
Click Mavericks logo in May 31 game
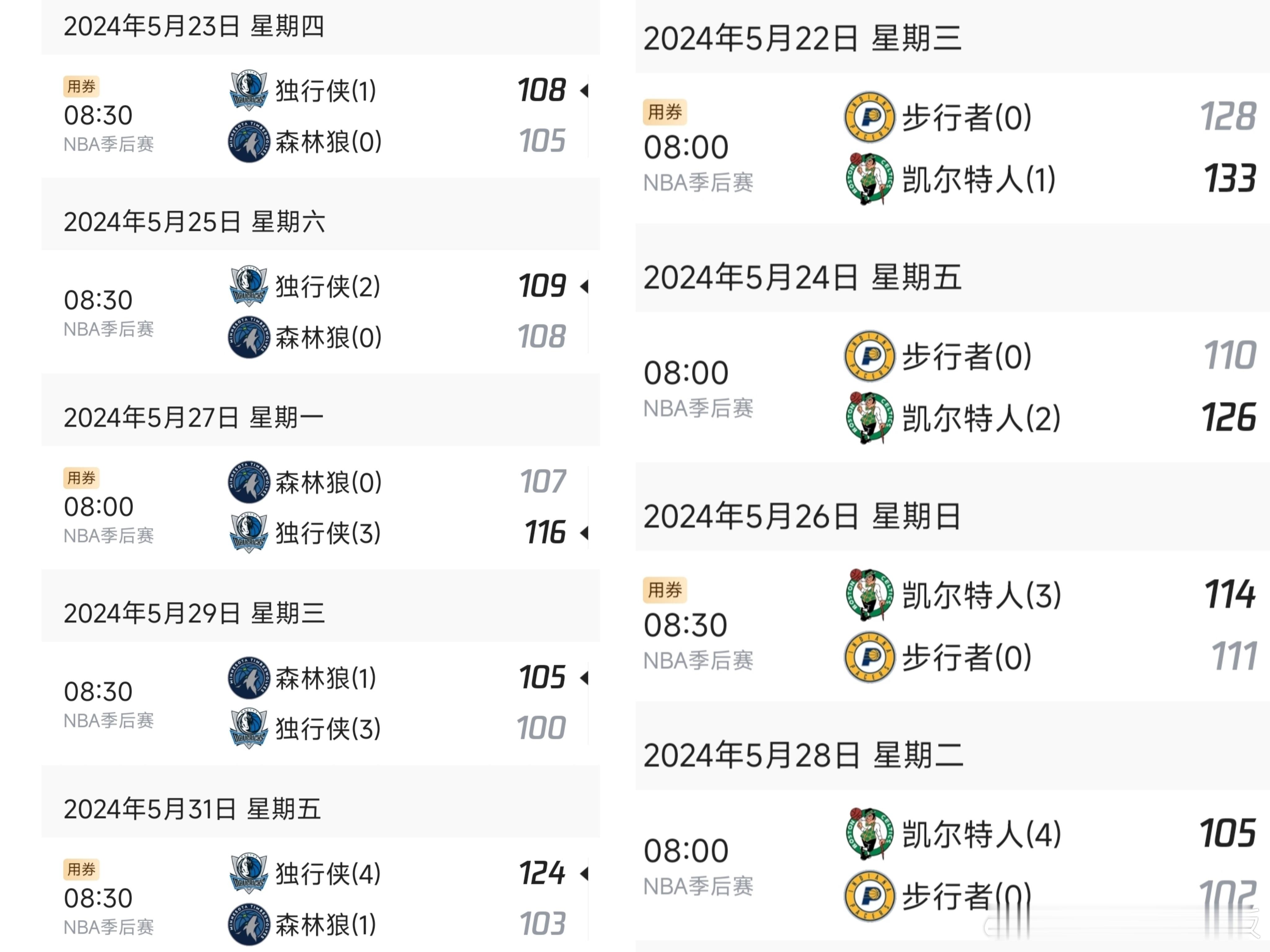click(x=249, y=873)
